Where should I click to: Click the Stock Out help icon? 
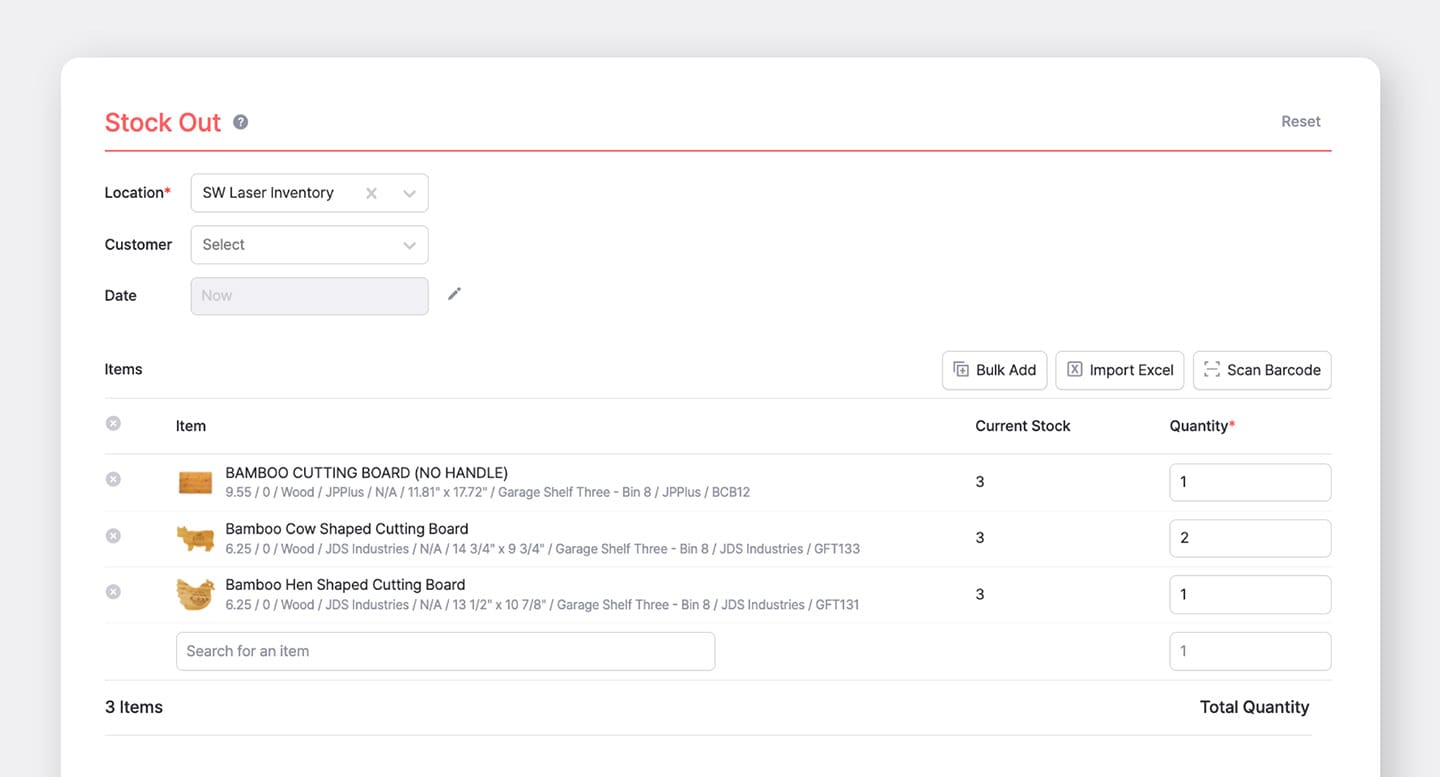pos(239,121)
